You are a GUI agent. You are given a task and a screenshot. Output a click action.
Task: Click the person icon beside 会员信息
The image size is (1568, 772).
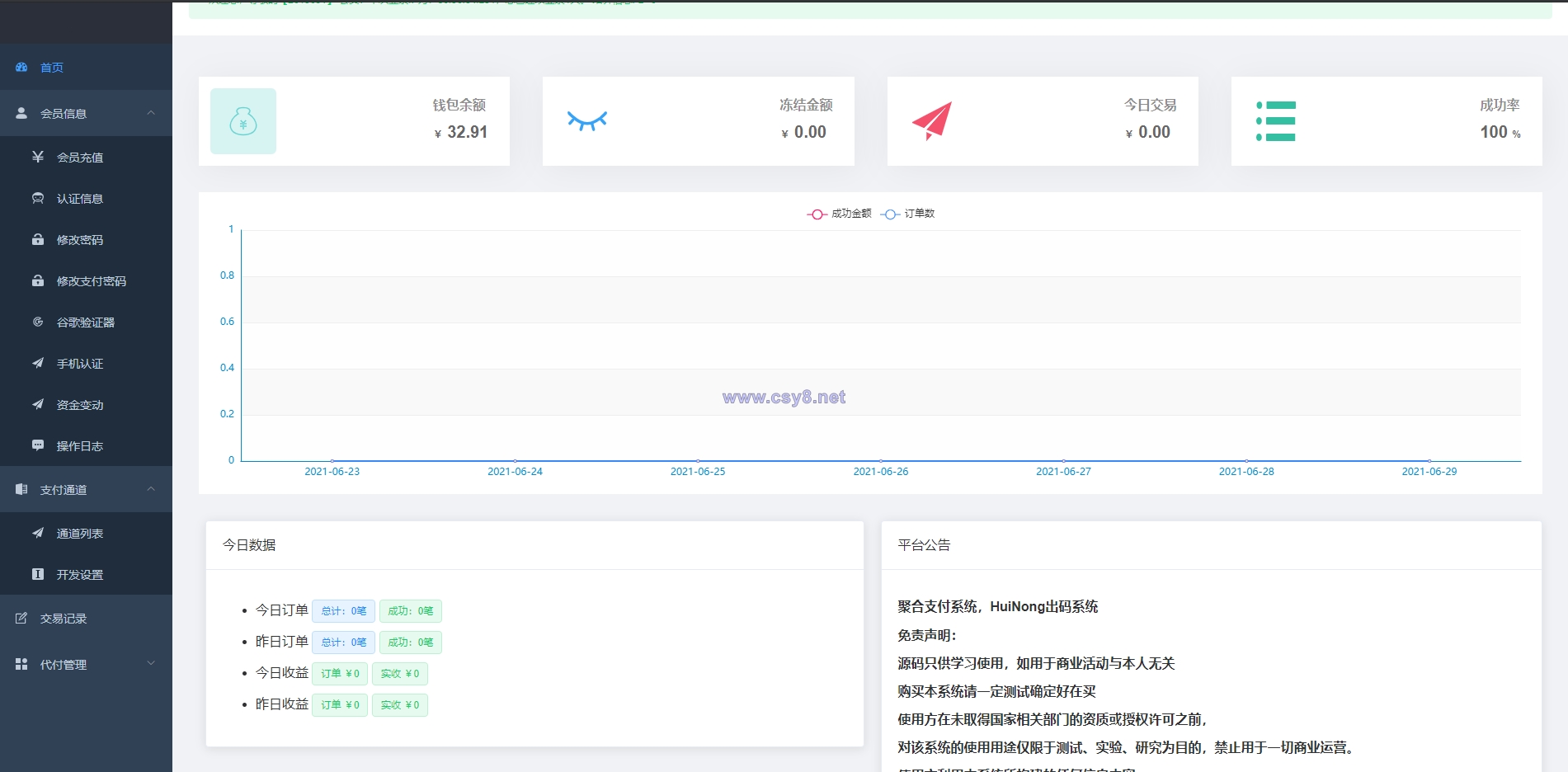pos(21,113)
